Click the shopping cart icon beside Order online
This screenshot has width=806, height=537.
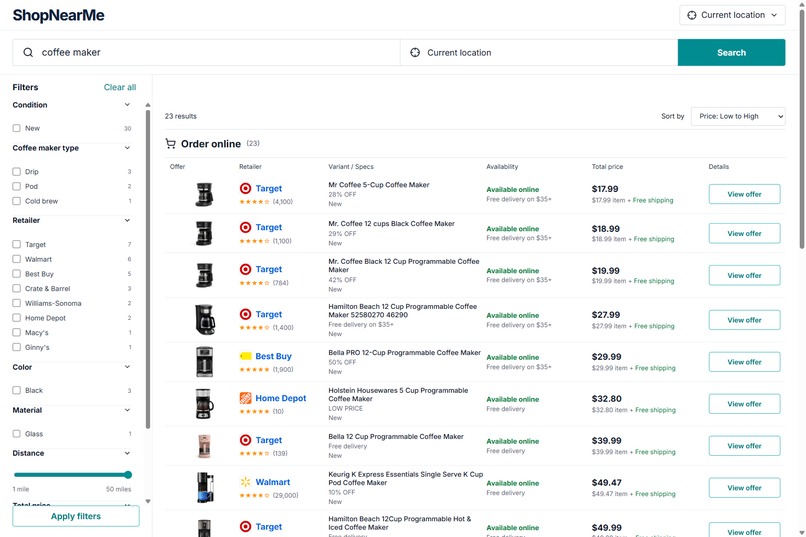point(170,144)
